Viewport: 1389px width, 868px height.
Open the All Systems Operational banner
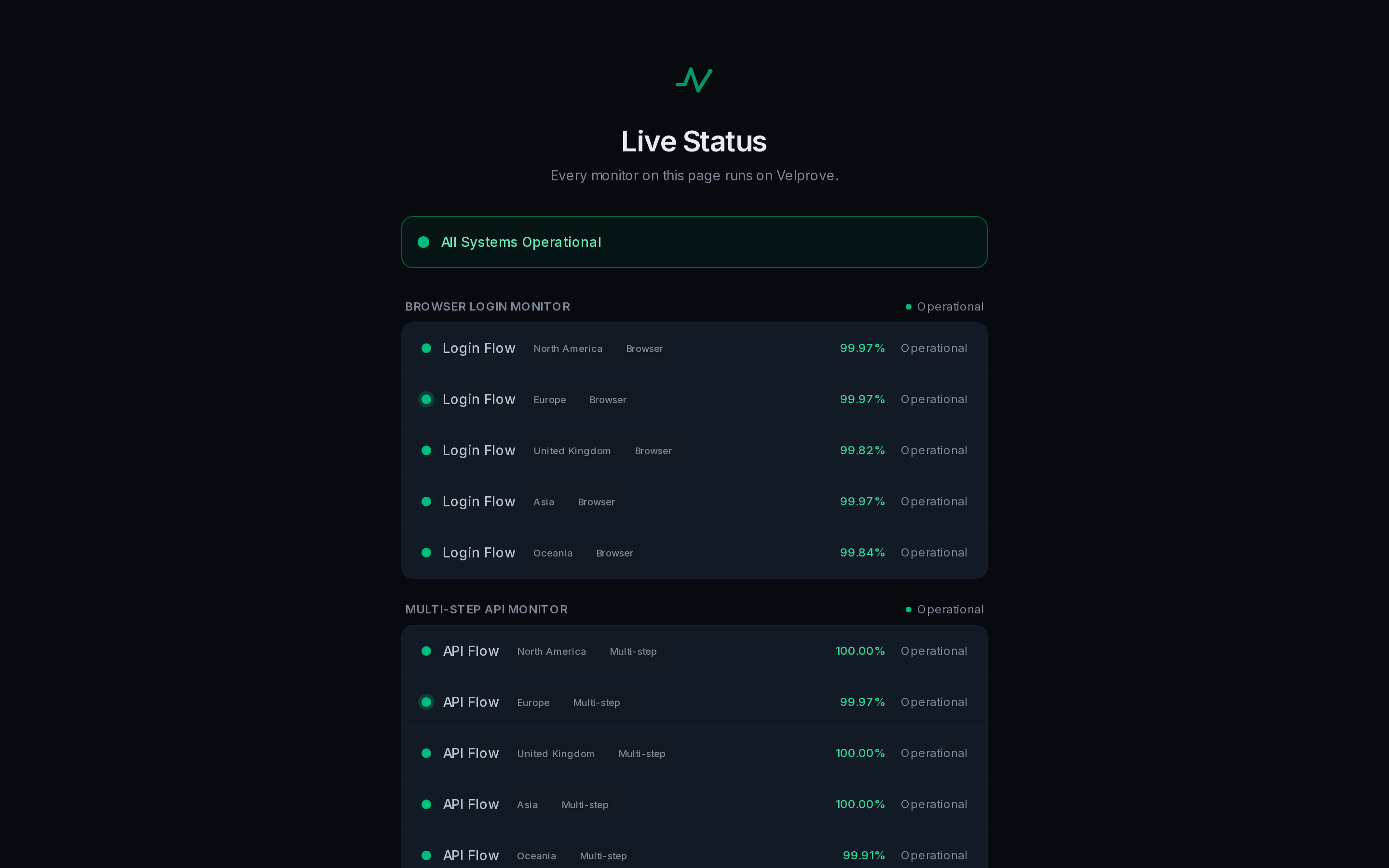[694, 242]
